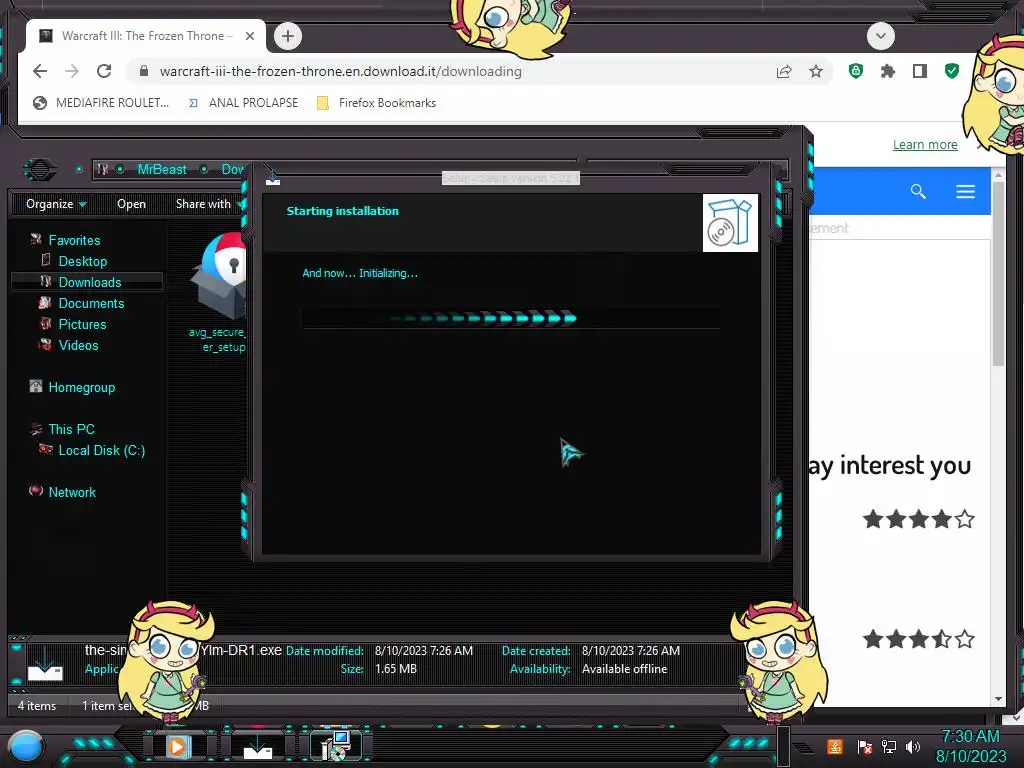Open the website hamburger menu
Image resolution: width=1024 pixels, height=768 pixels.
point(965,191)
